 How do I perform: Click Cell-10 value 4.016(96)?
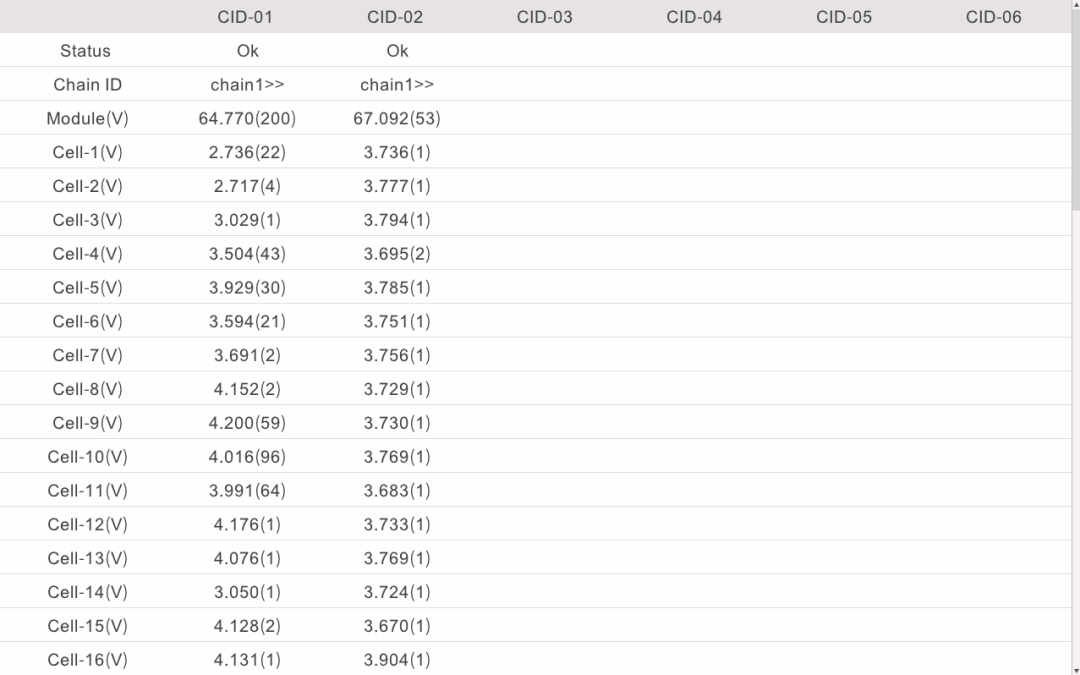[x=247, y=457]
